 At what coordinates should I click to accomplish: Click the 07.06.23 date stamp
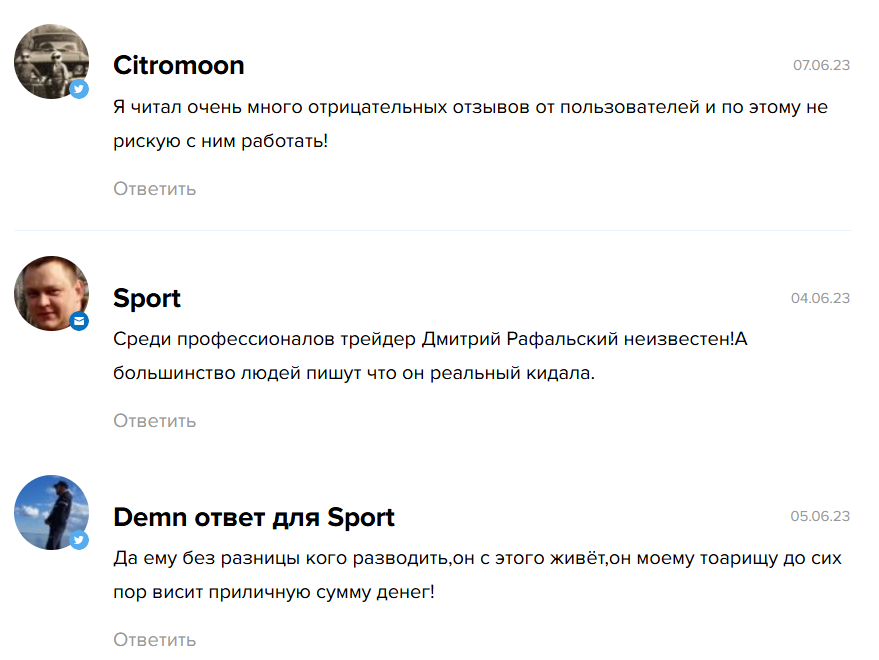pos(821,66)
